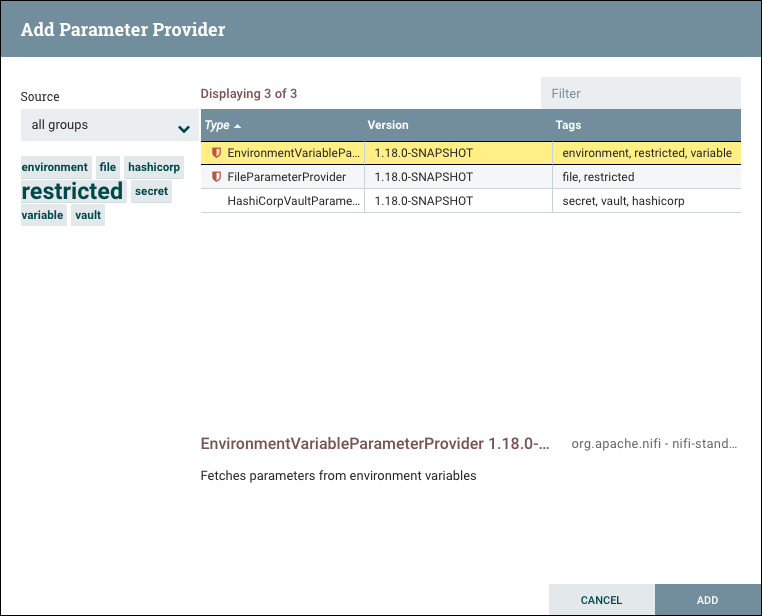Click restricted shield icon on EnvironmentVariableParameterProvider row
The image size is (762, 616).
(x=216, y=153)
